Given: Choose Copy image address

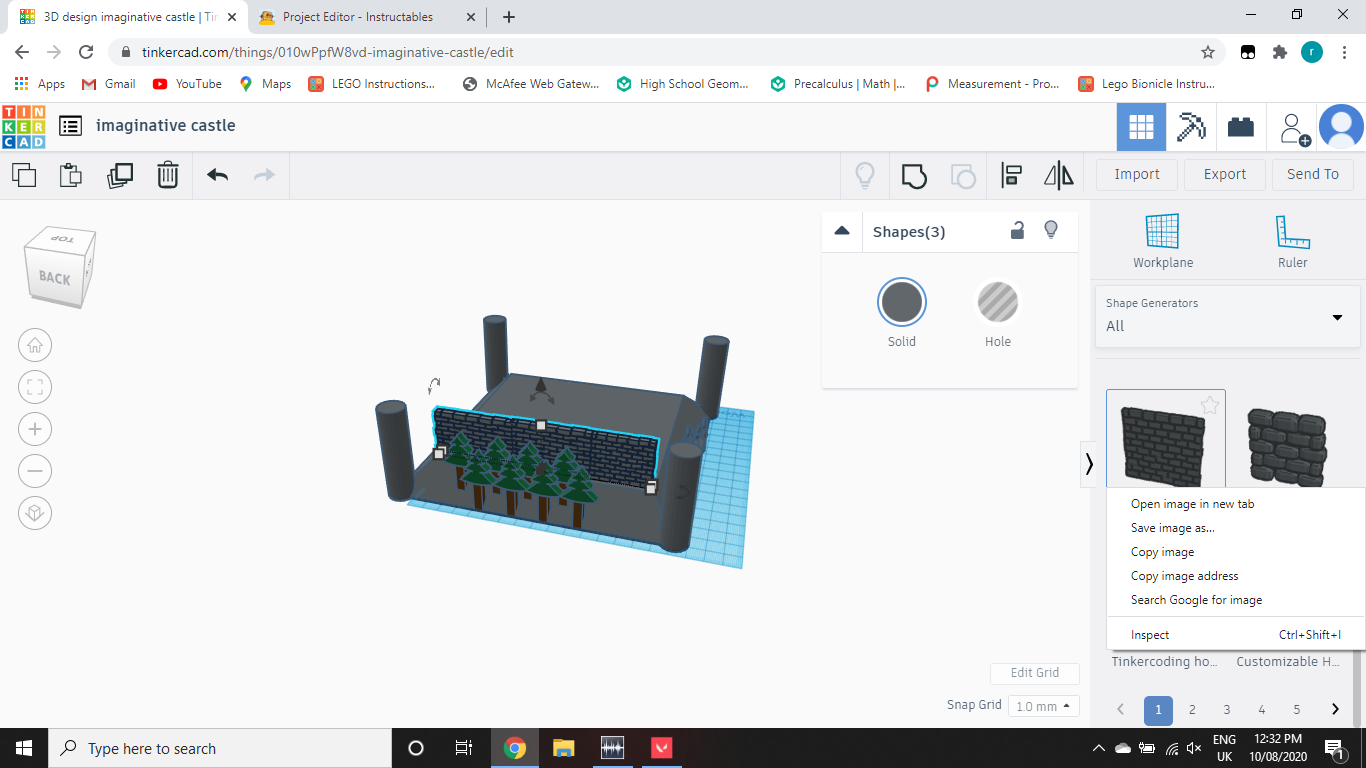Looking at the screenshot, I should (1184, 576).
